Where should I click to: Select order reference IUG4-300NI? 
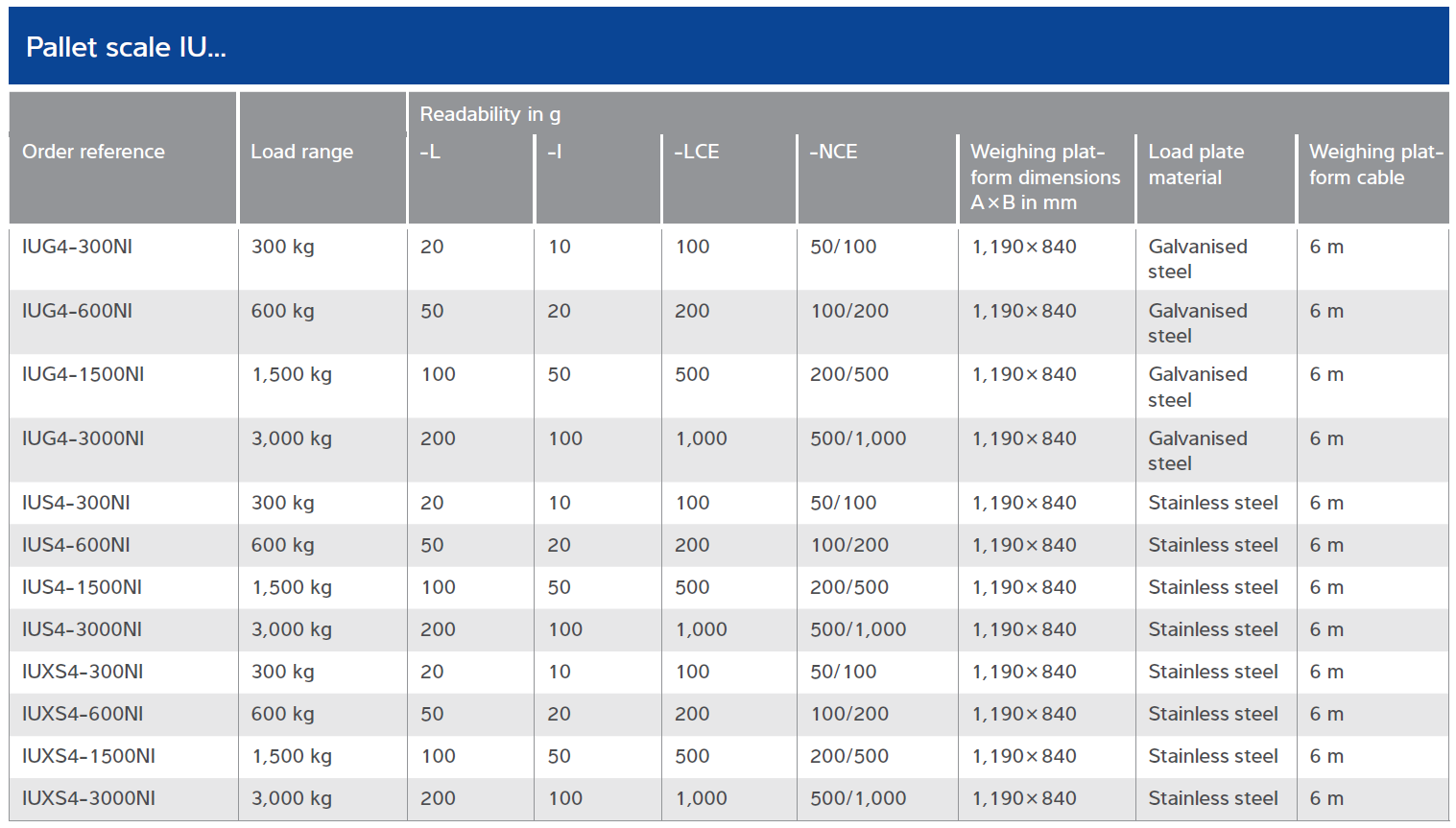pyautogui.click(x=77, y=247)
